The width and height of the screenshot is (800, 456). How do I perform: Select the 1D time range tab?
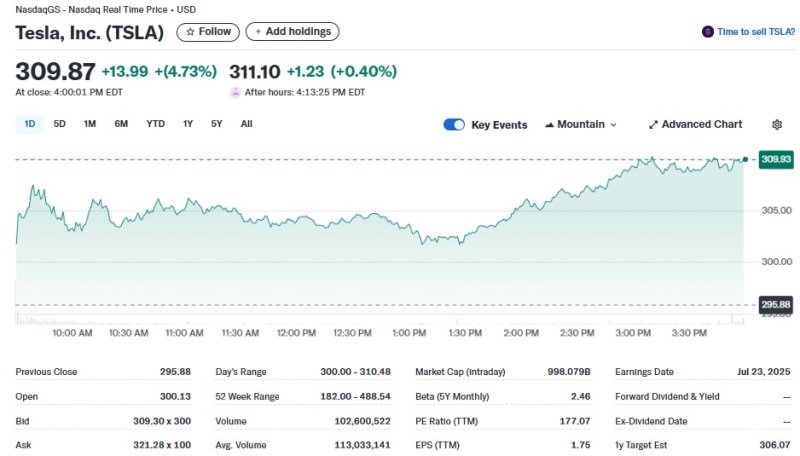[x=30, y=124]
